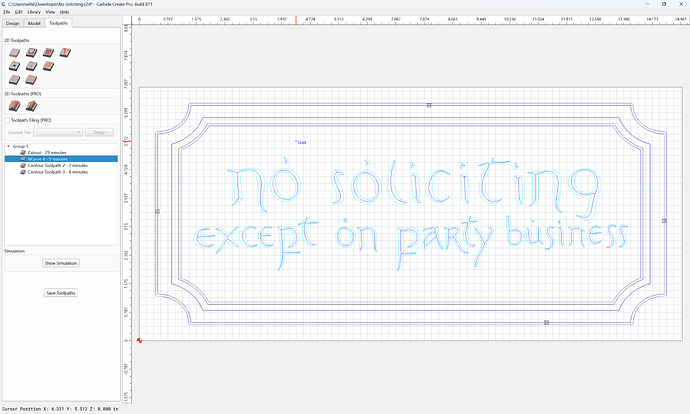
Task: Click the bottom edge handle of the sign border
Action: tap(547, 322)
